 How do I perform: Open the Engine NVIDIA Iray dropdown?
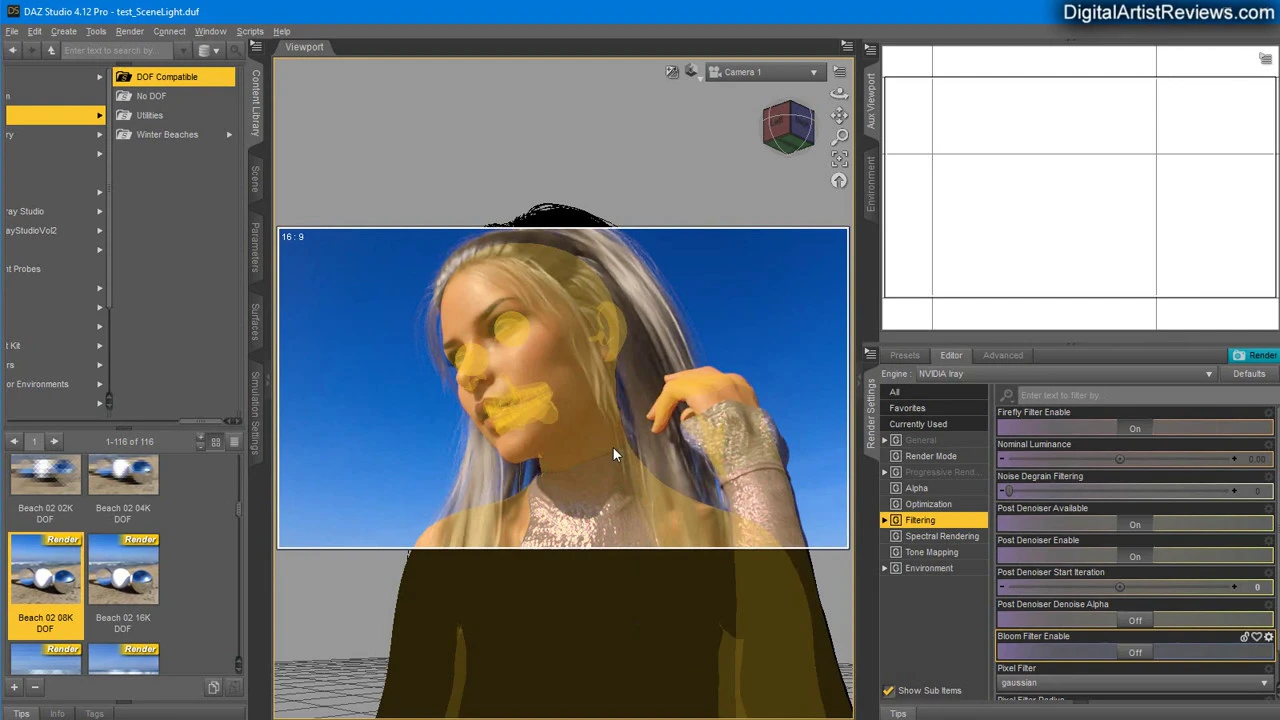[1066, 374]
